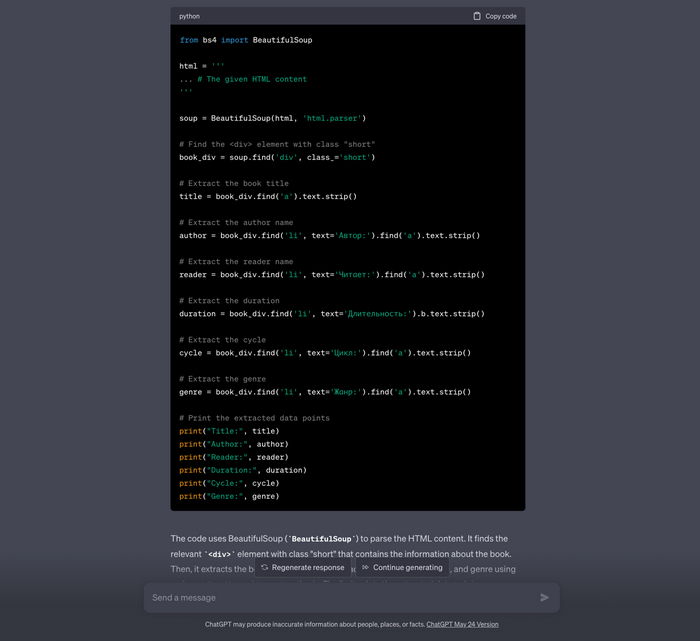Click the duration extraction code line
The image size is (700, 641).
pos(331,314)
